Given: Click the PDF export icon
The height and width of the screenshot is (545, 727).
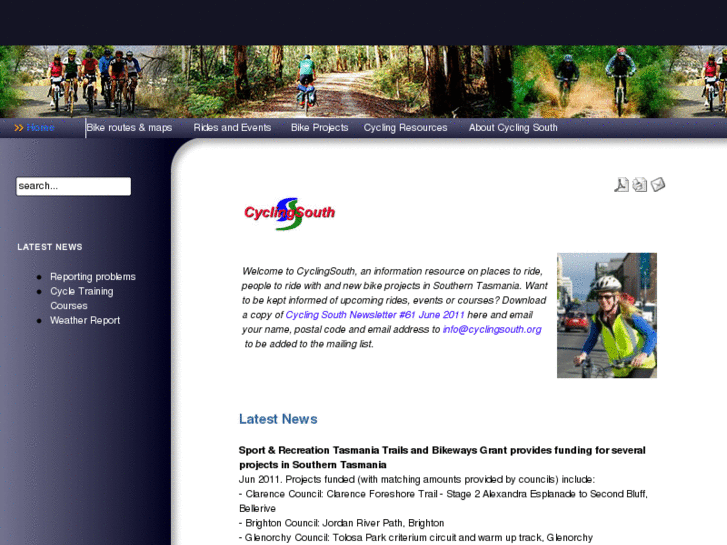Looking at the screenshot, I should 621,185.
